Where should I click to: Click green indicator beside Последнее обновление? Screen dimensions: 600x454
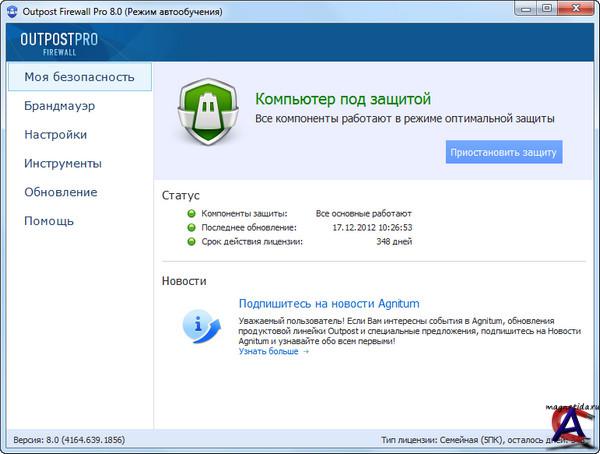tap(191, 227)
